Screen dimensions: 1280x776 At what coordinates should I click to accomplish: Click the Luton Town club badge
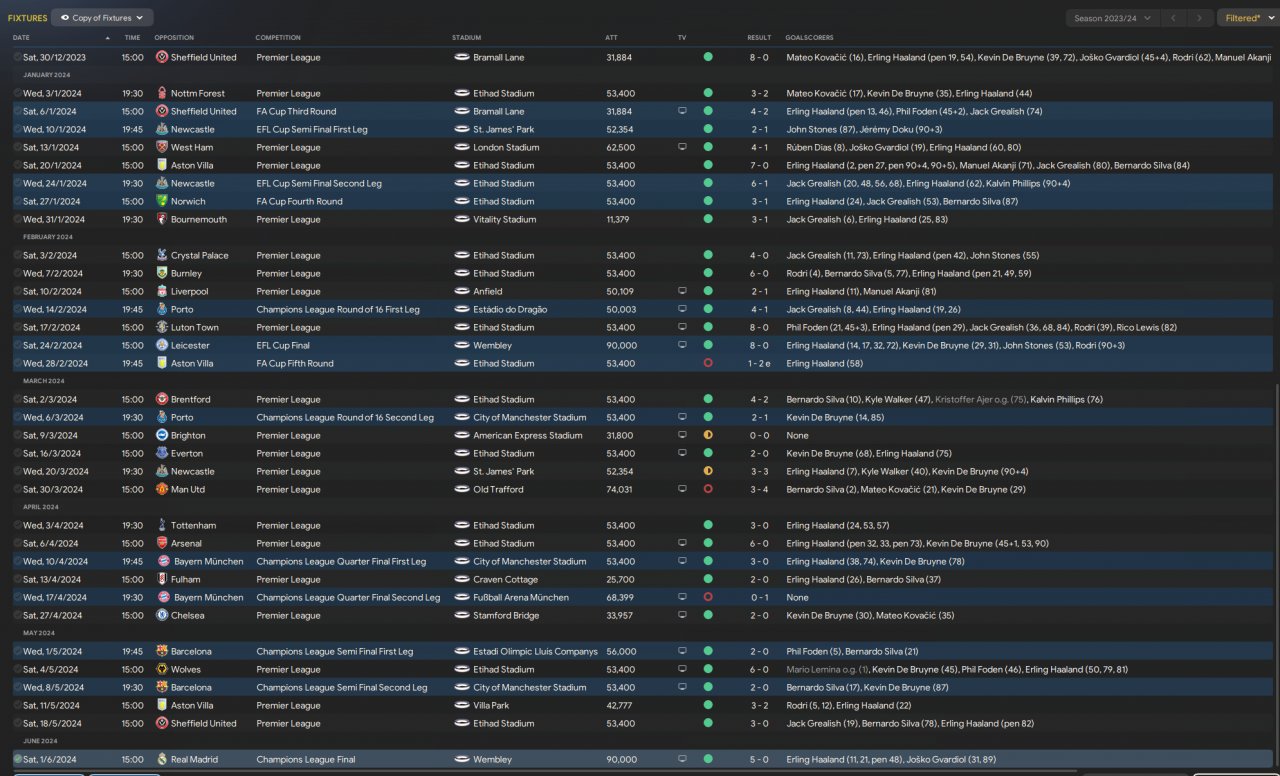(x=162, y=327)
